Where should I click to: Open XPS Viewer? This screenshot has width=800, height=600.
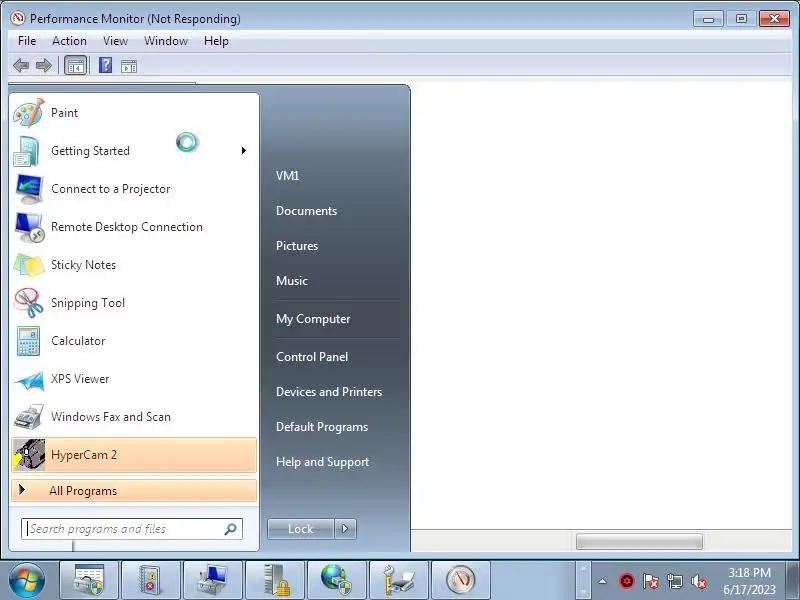click(134, 379)
